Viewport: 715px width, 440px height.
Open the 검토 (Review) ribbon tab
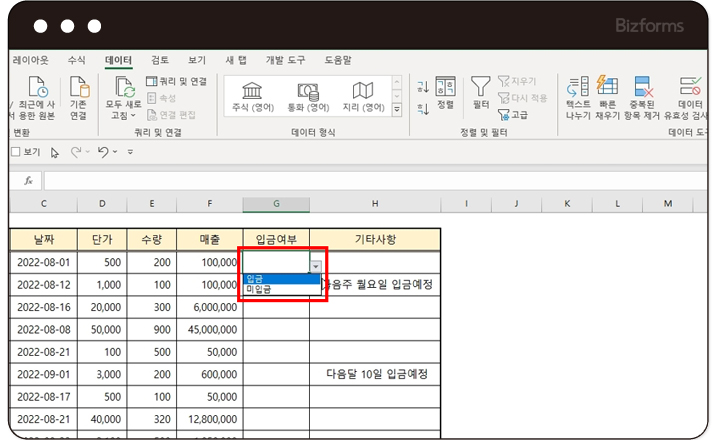160,60
